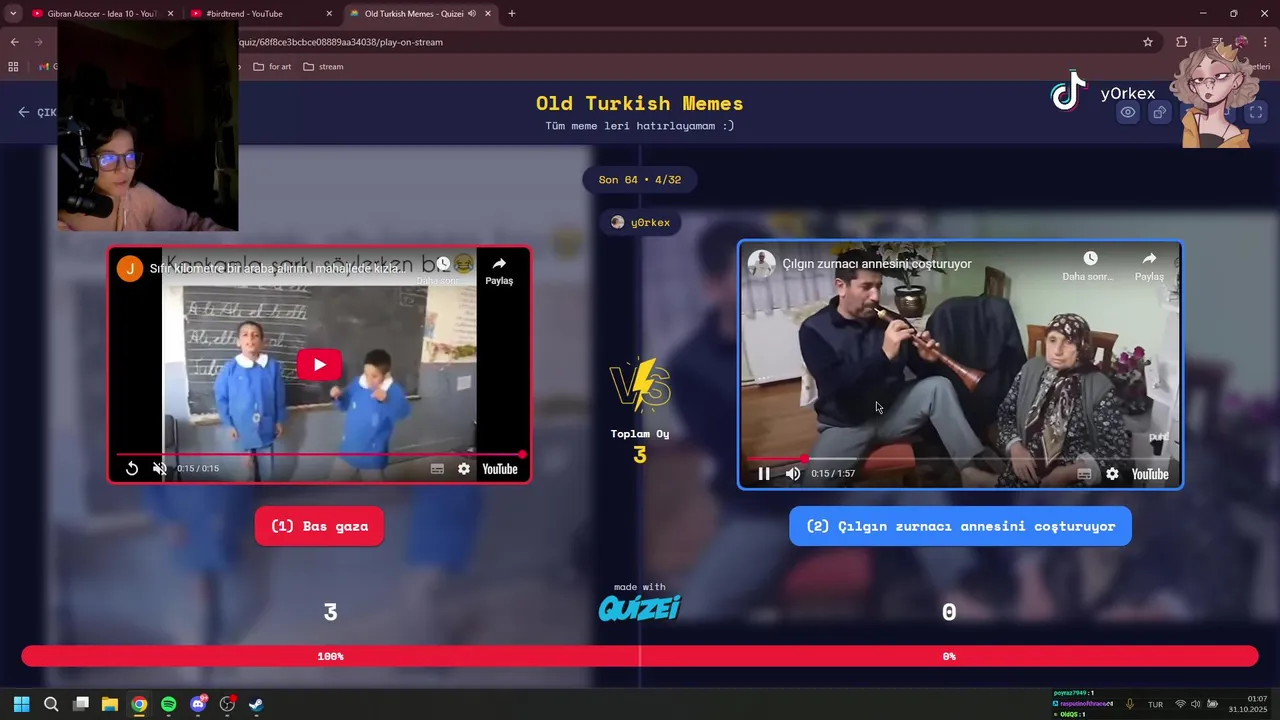Image resolution: width=1280 pixels, height=720 pixels.
Task: Toggle the eye visibility button in Quizei header
Action: (x=1128, y=112)
